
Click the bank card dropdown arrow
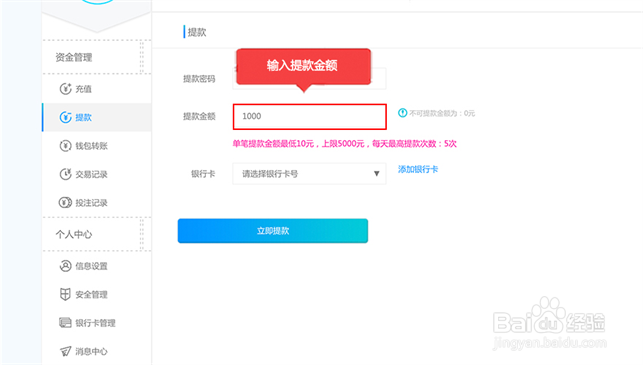[376, 173]
